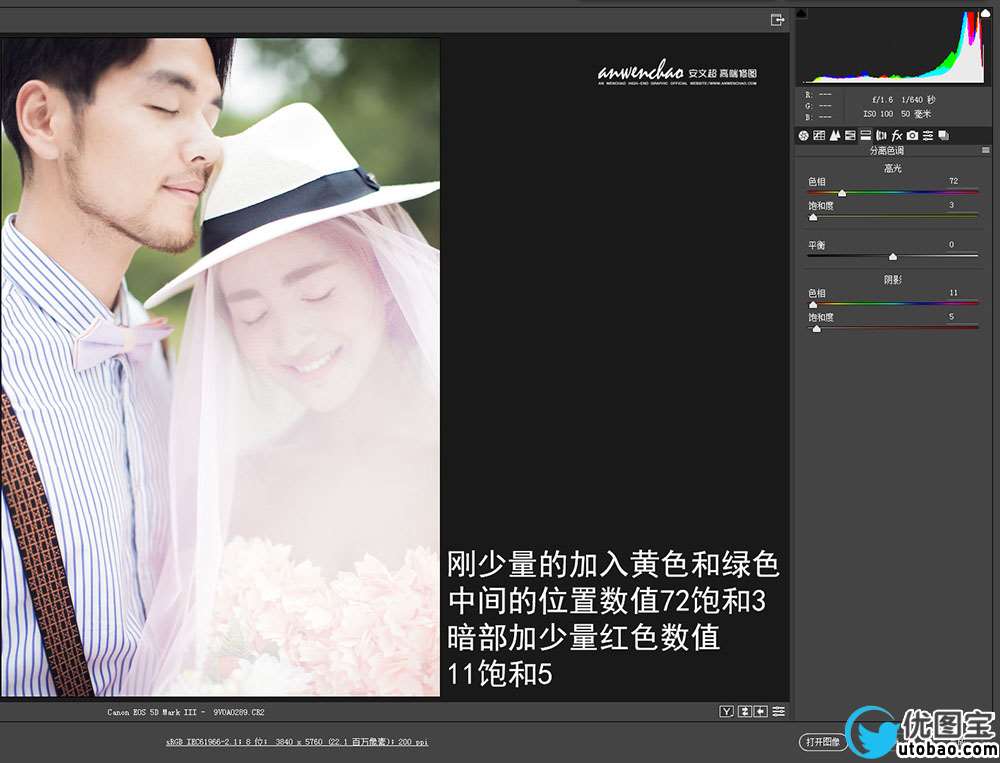Click the 平衡 balance slider handle
1000x763 pixels.
(x=893, y=256)
